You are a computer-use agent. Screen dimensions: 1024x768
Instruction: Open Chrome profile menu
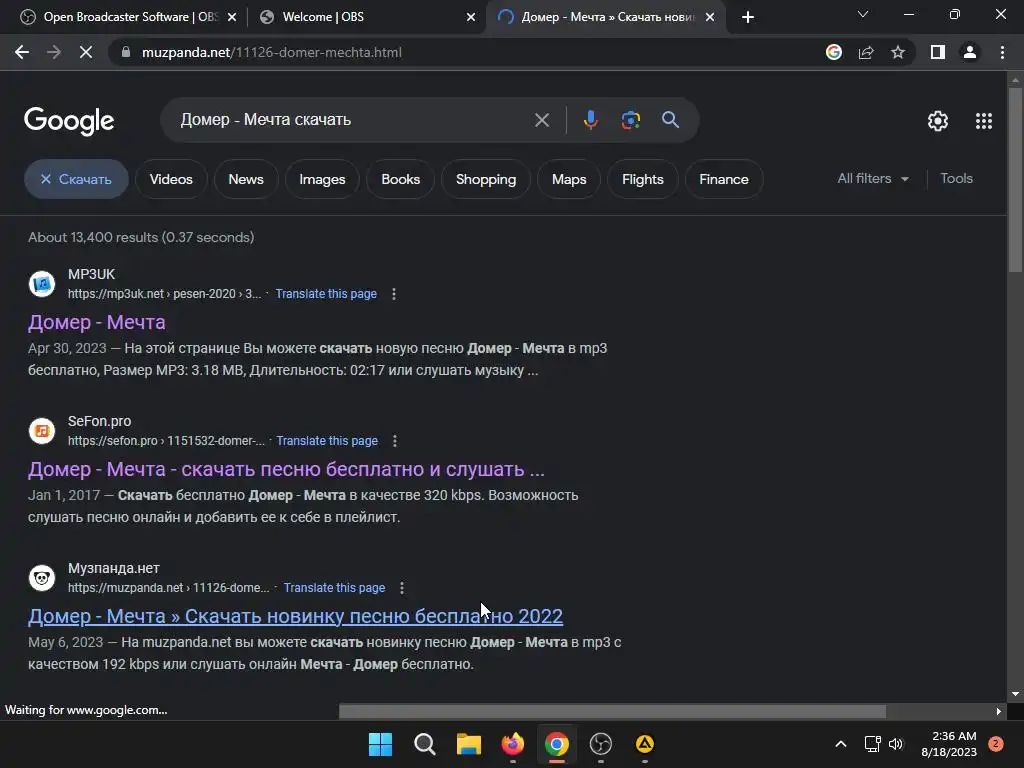point(970,52)
